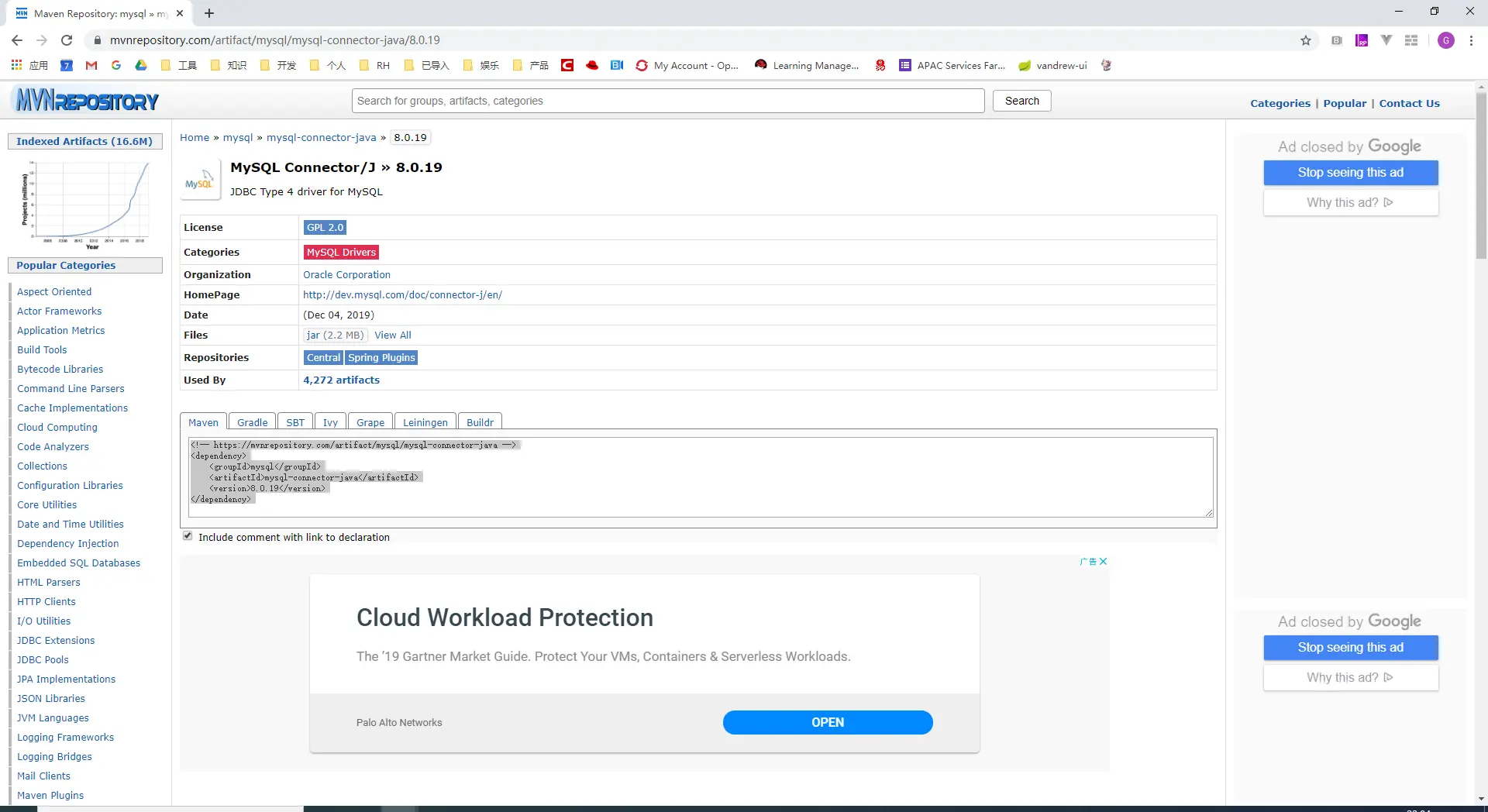The width and height of the screenshot is (1488, 812).
Task: Click the Indexed Artifacts growth chart
Action: (x=85, y=205)
